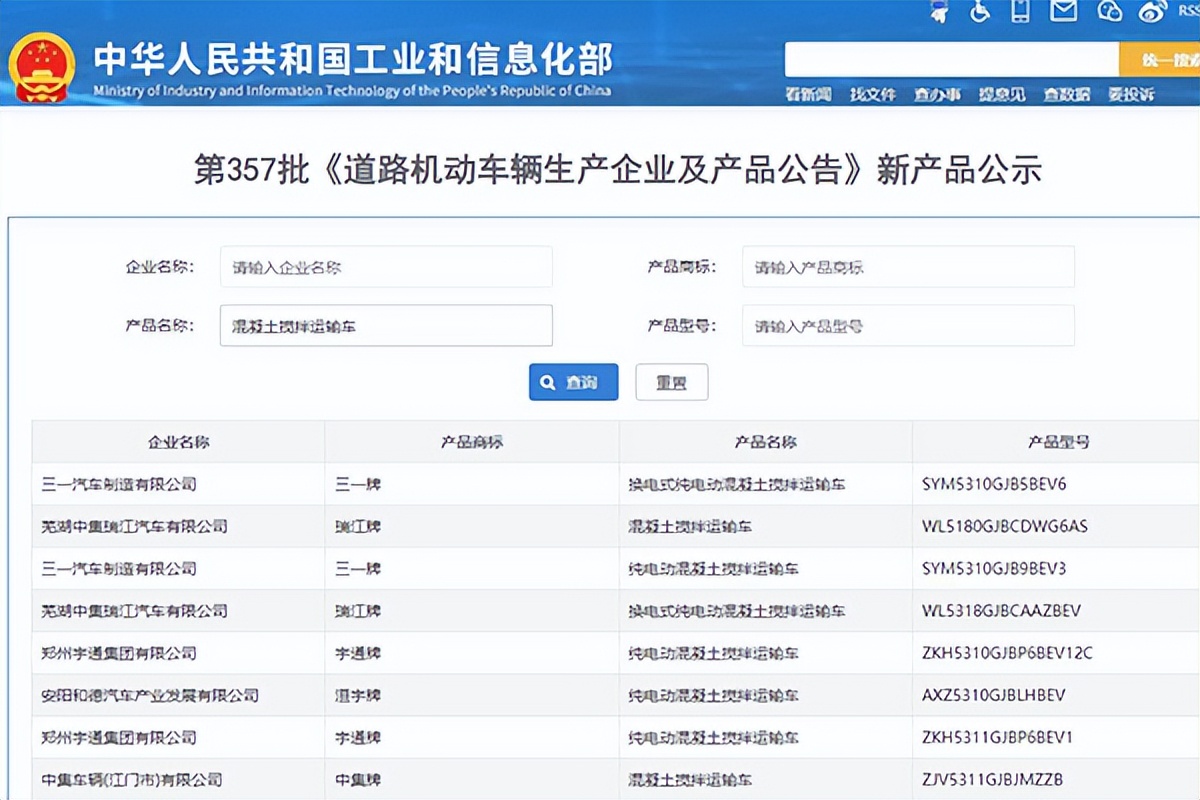Open the email contact icon
The width and height of the screenshot is (1200, 800).
coord(1062,13)
